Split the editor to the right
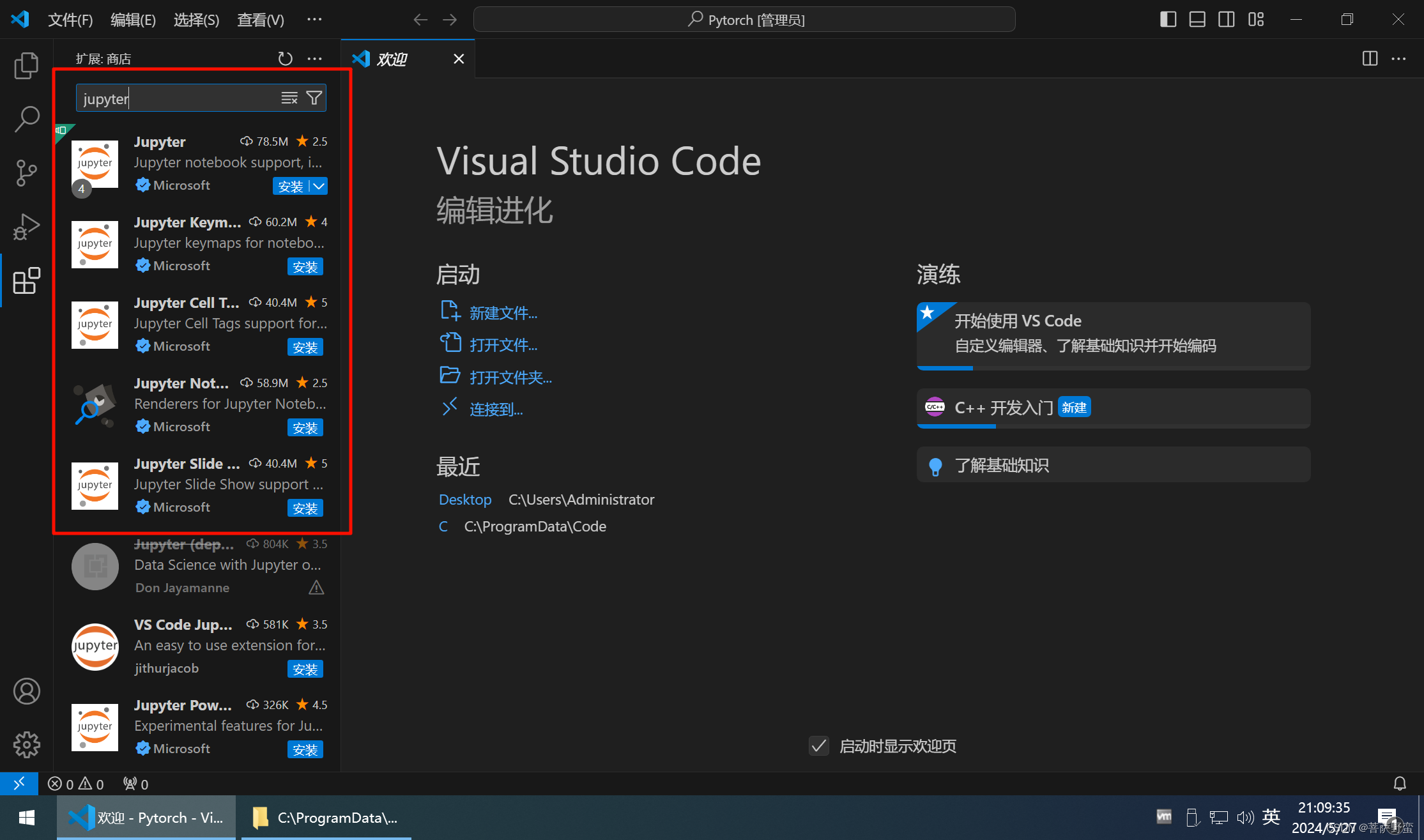The width and height of the screenshot is (1424, 840). (1370, 59)
